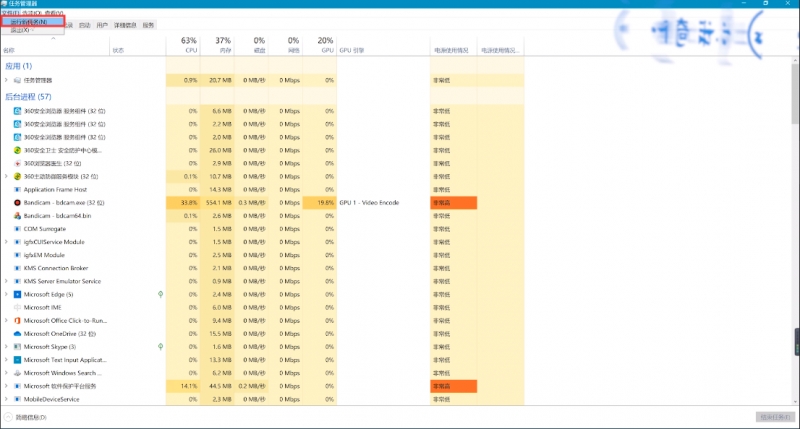Click the Bandicam bdcam.exe record icon
The height and width of the screenshot is (429, 800).
click(17, 203)
